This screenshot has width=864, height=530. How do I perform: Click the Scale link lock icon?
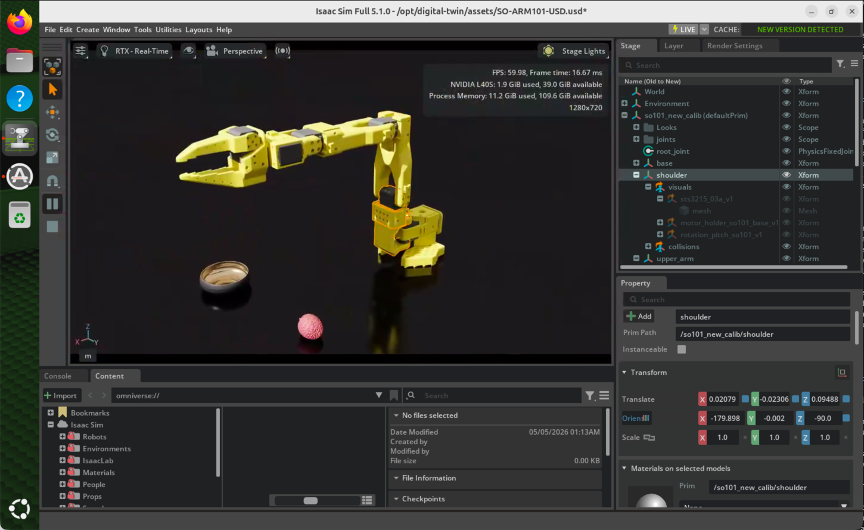tap(649, 437)
